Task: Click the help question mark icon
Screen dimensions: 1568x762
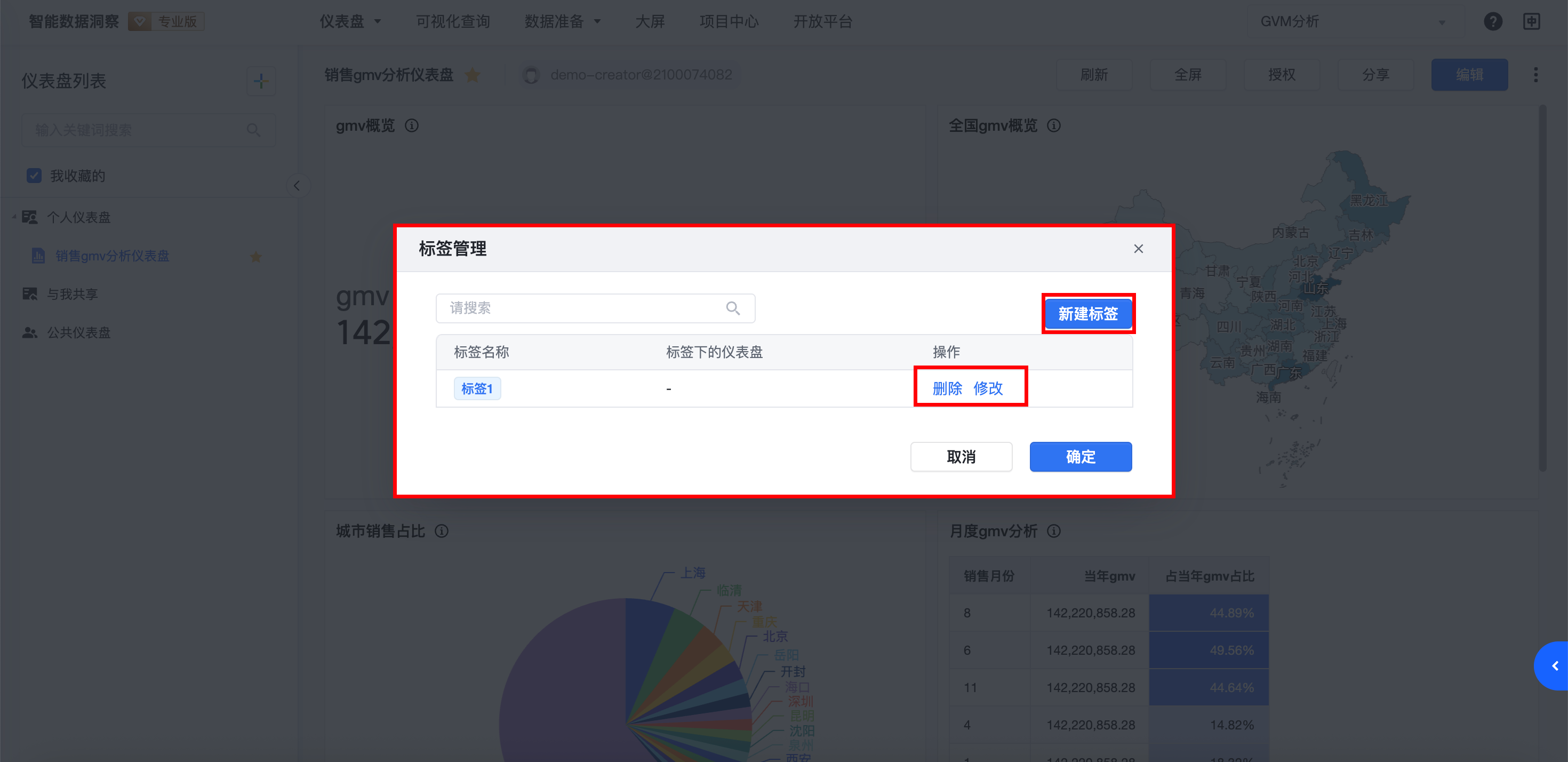Action: click(1492, 22)
